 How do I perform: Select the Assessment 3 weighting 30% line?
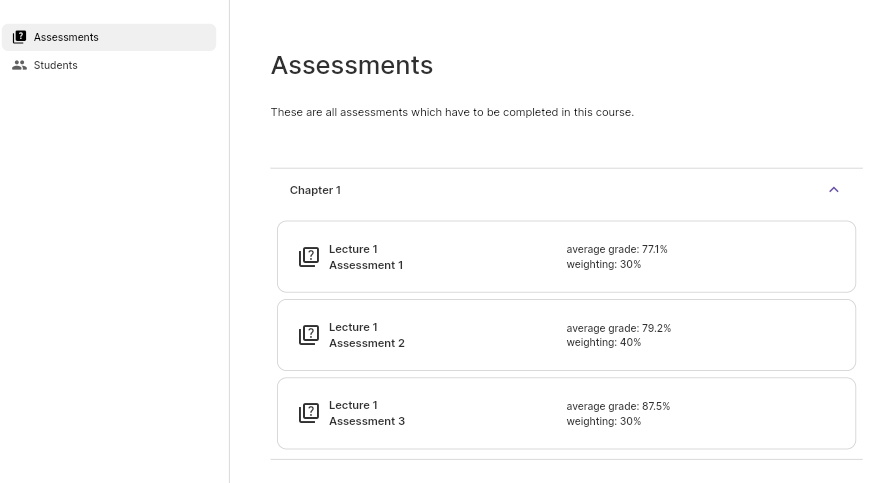click(x=603, y=421)
